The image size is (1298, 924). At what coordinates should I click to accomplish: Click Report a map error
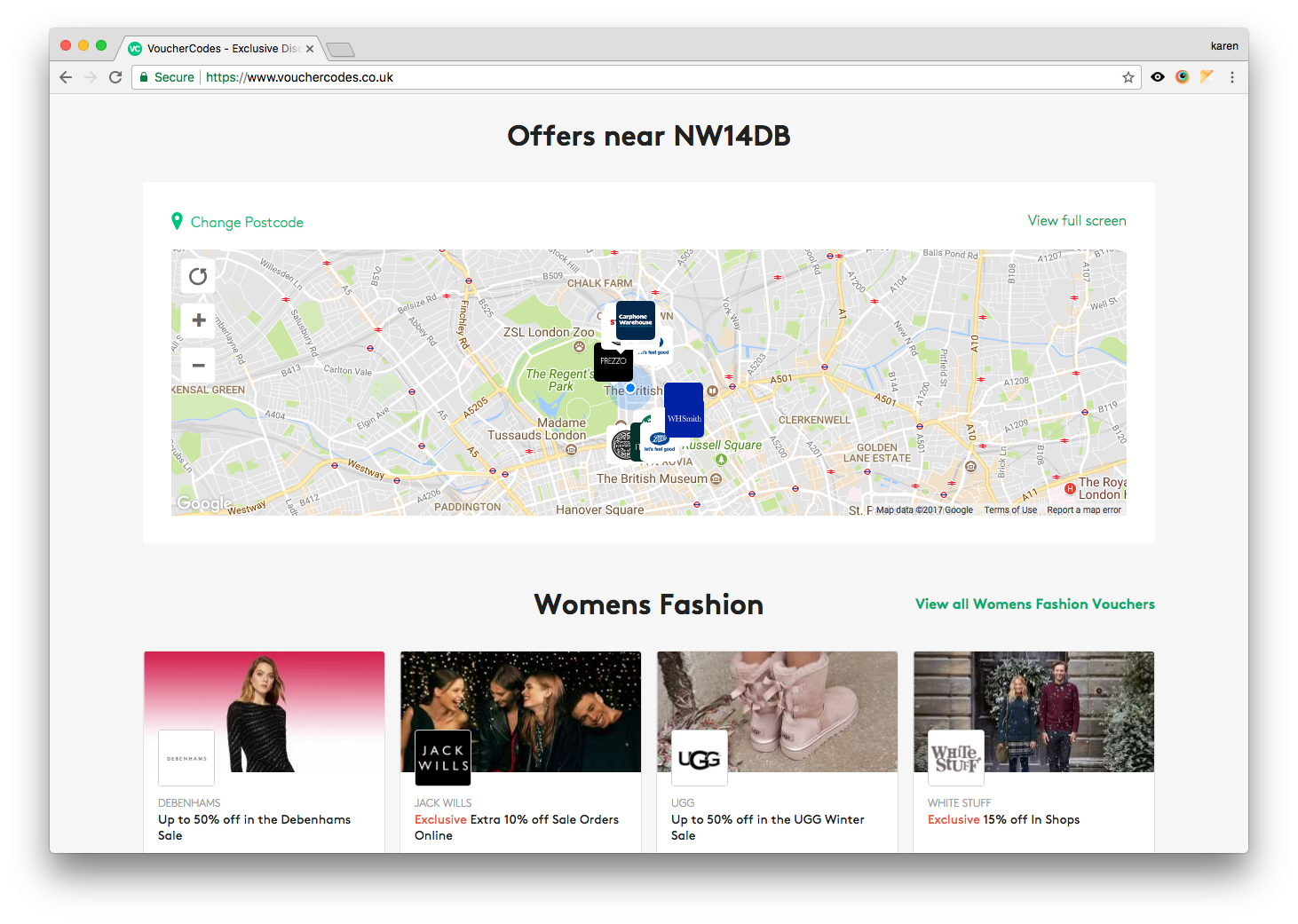coord(1084,510)
